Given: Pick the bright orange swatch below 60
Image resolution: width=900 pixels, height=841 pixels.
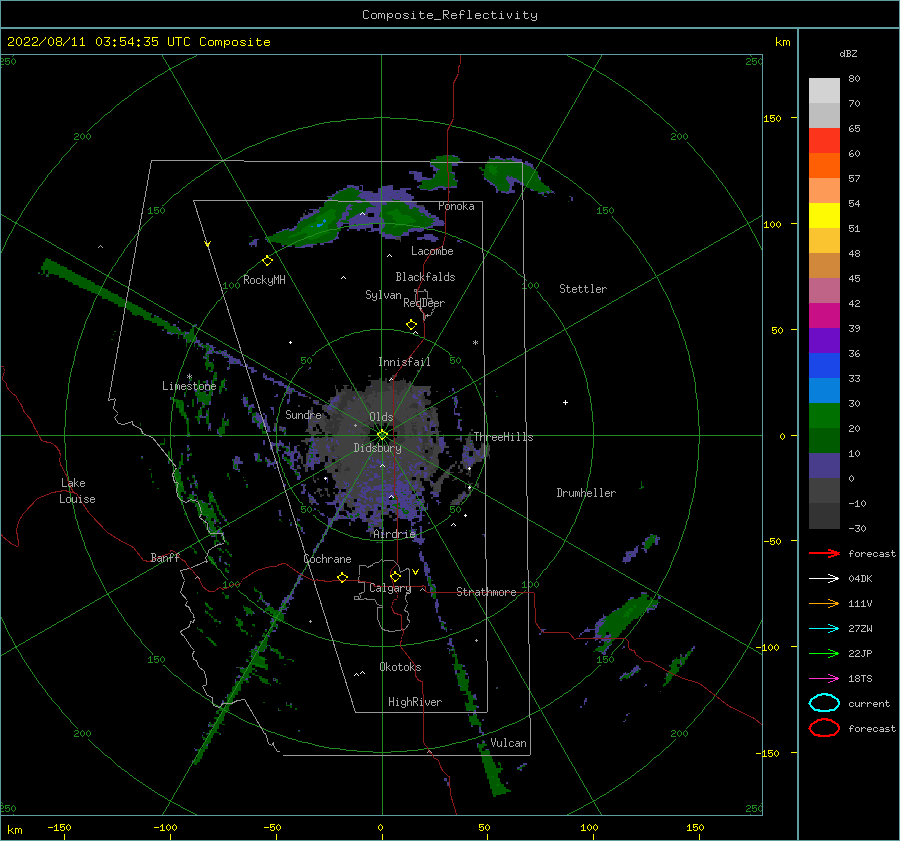Looking at the screenshot, I should coord(824,165).
